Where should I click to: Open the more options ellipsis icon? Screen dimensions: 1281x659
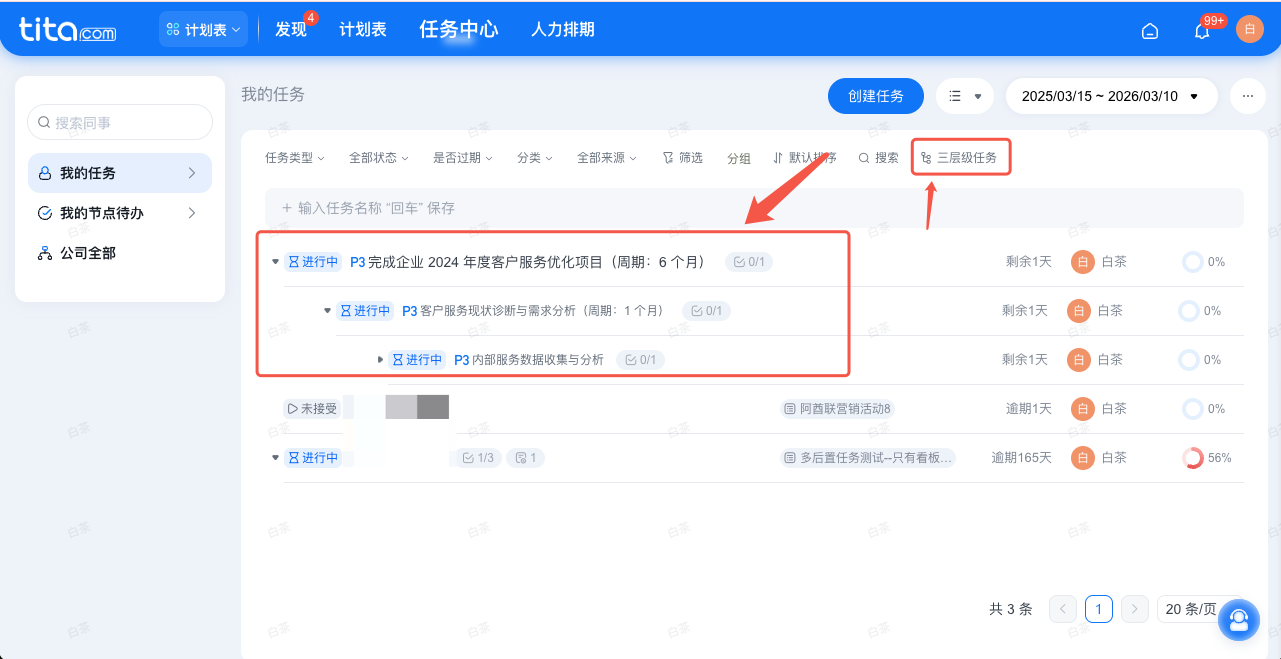tap(1247, 96)
